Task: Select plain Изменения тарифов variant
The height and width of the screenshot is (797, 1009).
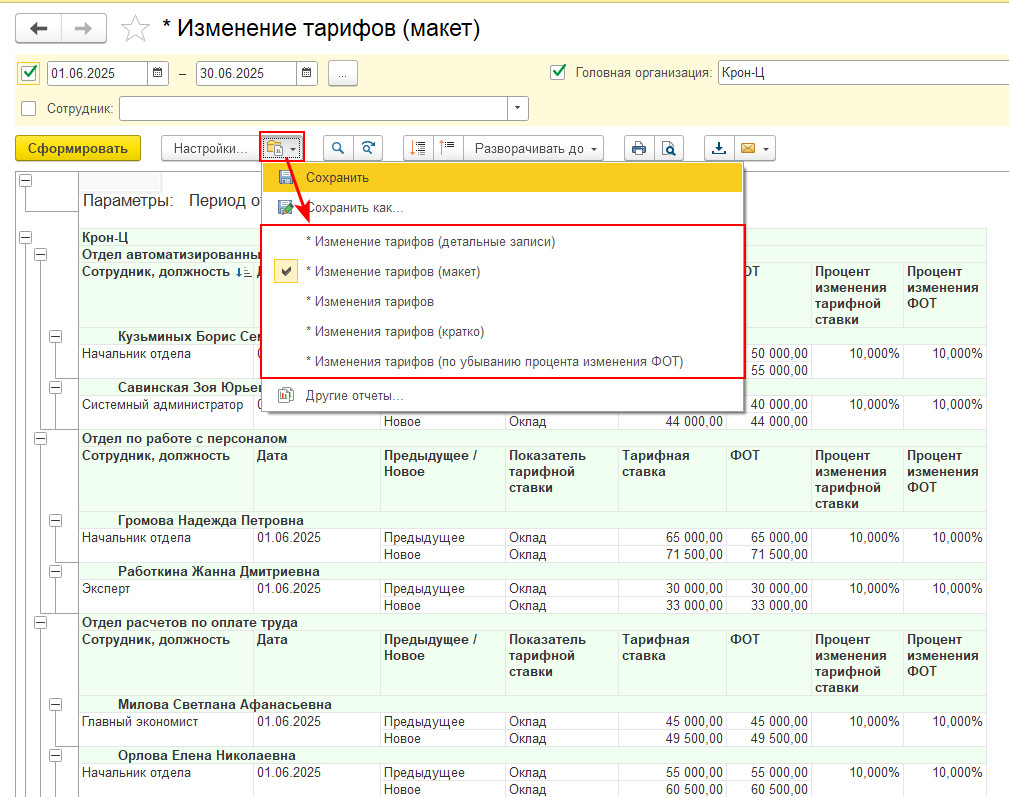Action: [503, 302]
